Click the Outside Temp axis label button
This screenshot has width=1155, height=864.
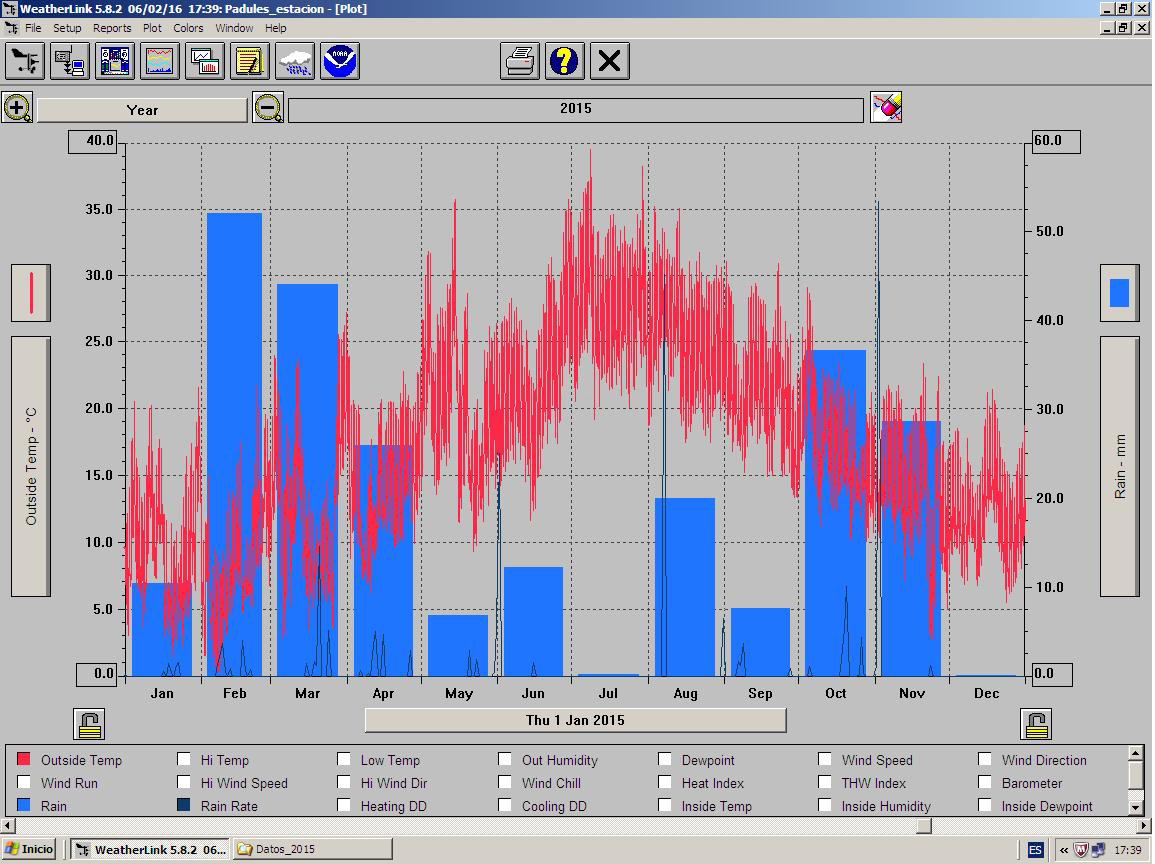(x=31, y=467)
